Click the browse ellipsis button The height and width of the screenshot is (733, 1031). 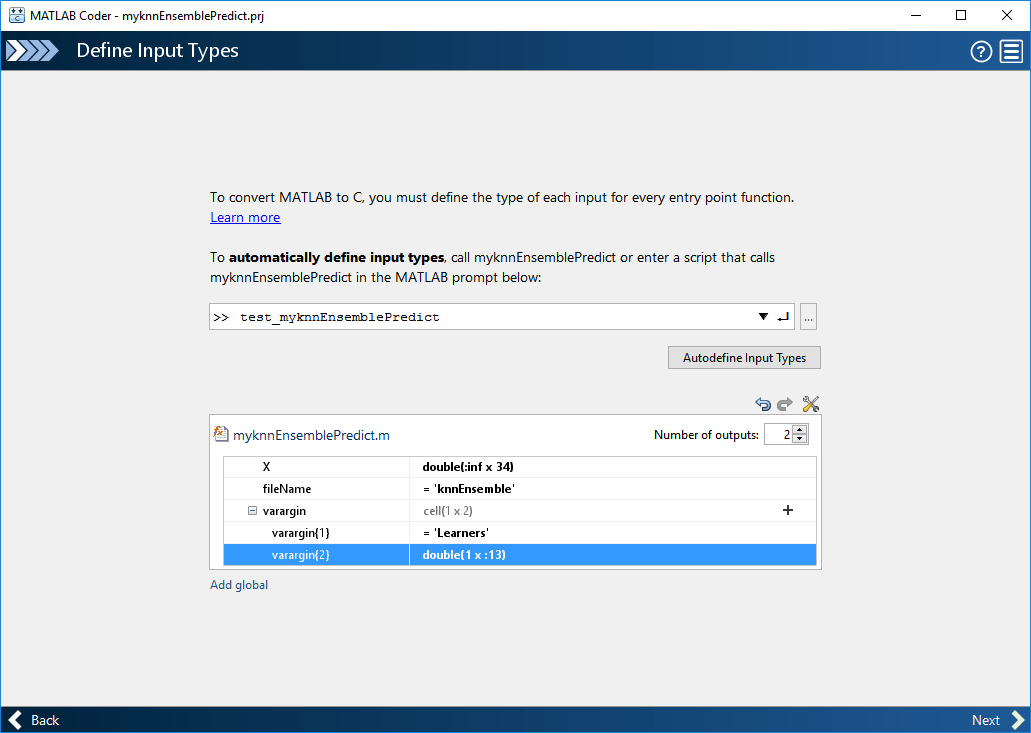pos(809,317)
